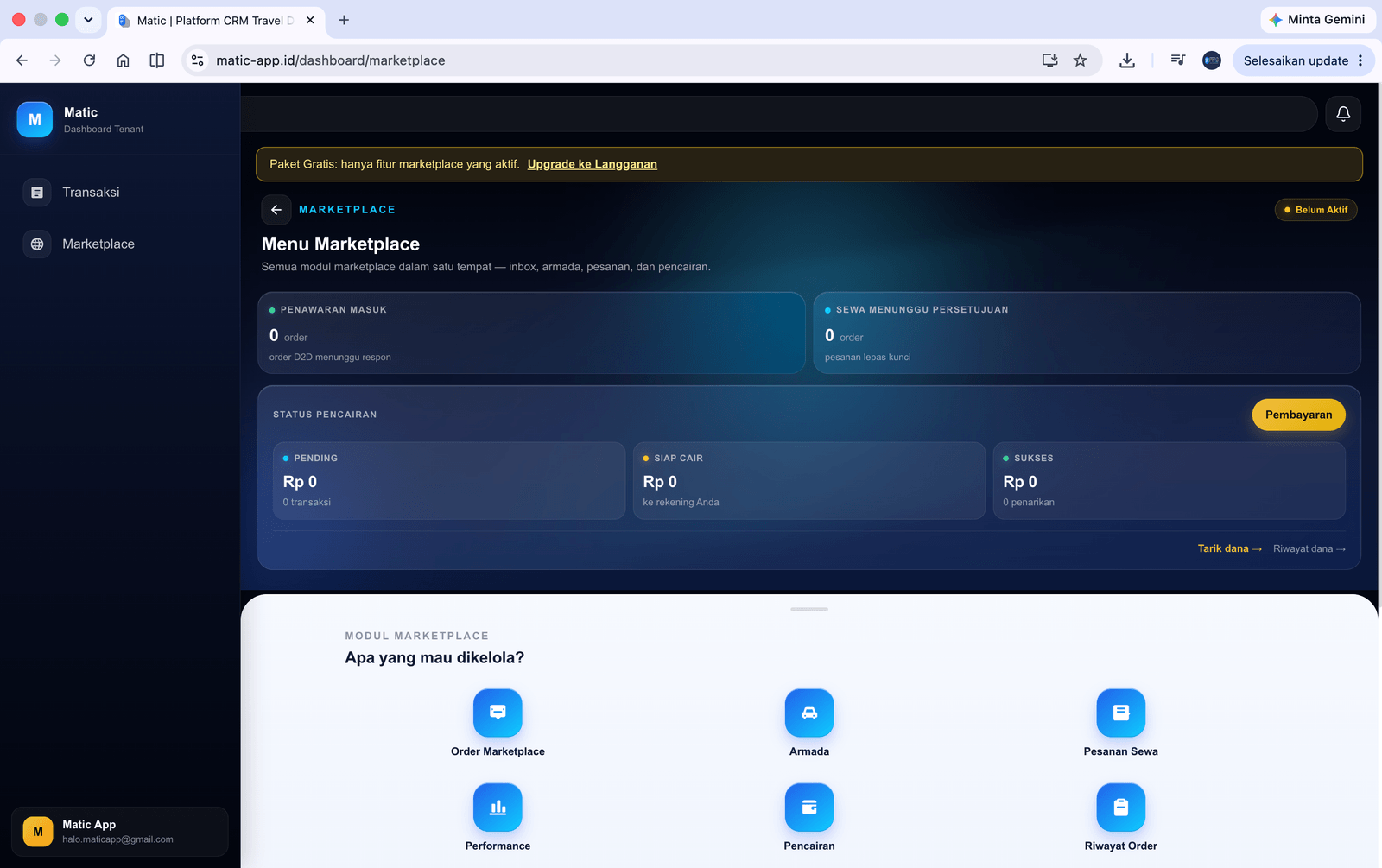Image resolution: width=1382 pixels, height=868 pixels.
Task: Click the 'Apa yang mau dikelola?' heading
Action: point(434,657)
